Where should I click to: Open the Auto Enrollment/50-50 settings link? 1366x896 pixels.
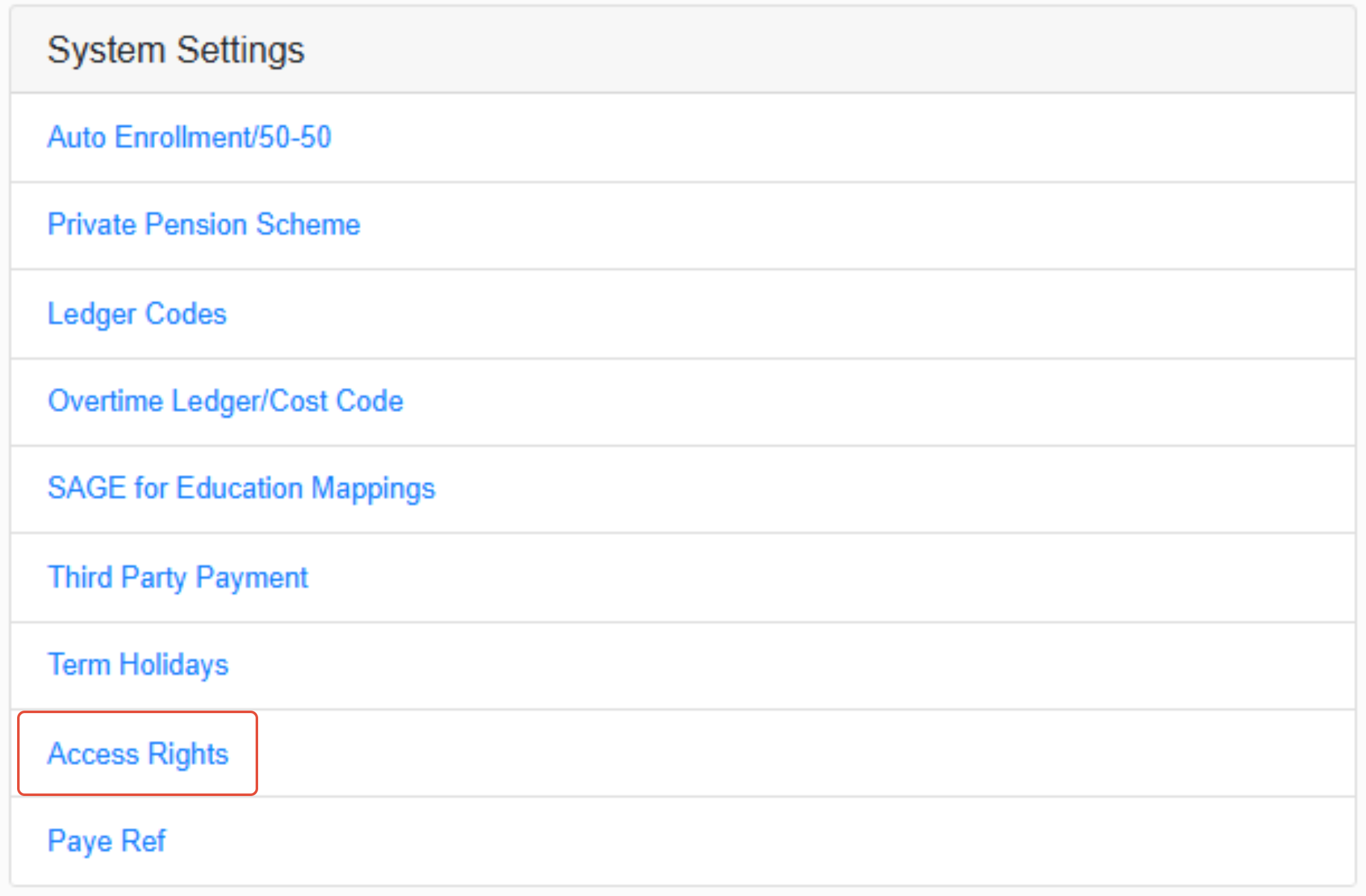pos(189,137)
